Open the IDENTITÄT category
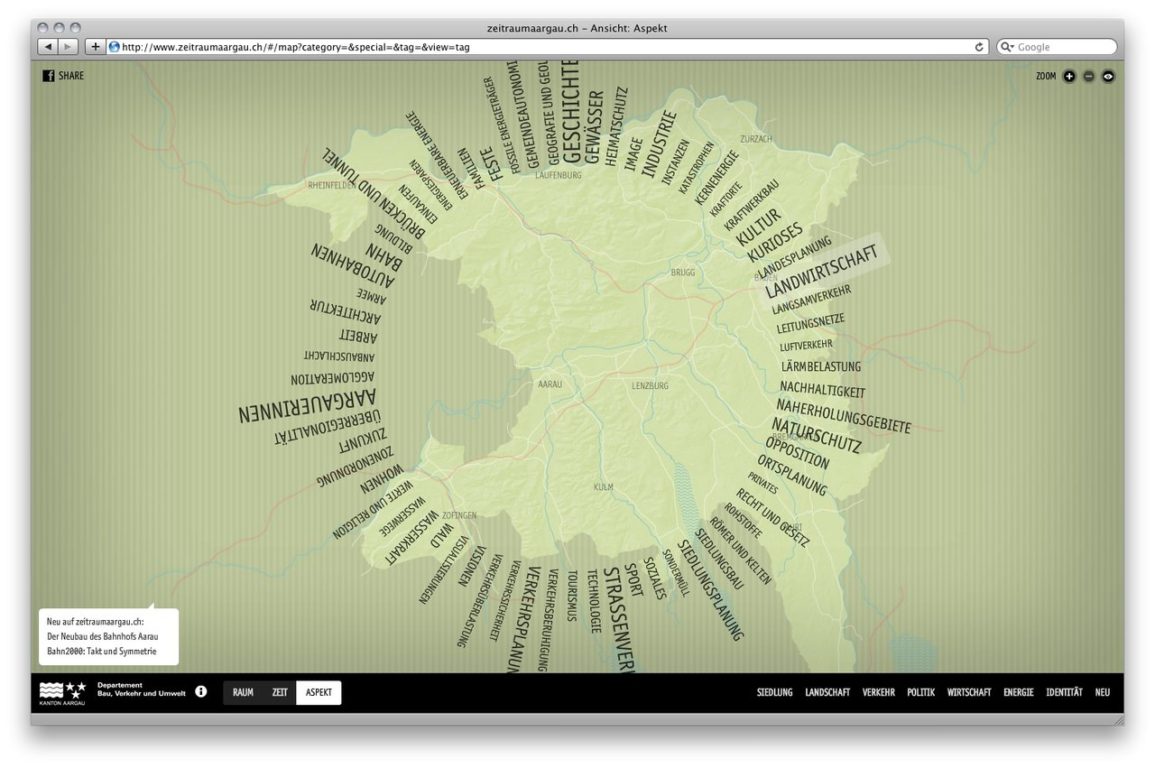This screenshot has width=1155, height=768. [x=1064, y=692]
